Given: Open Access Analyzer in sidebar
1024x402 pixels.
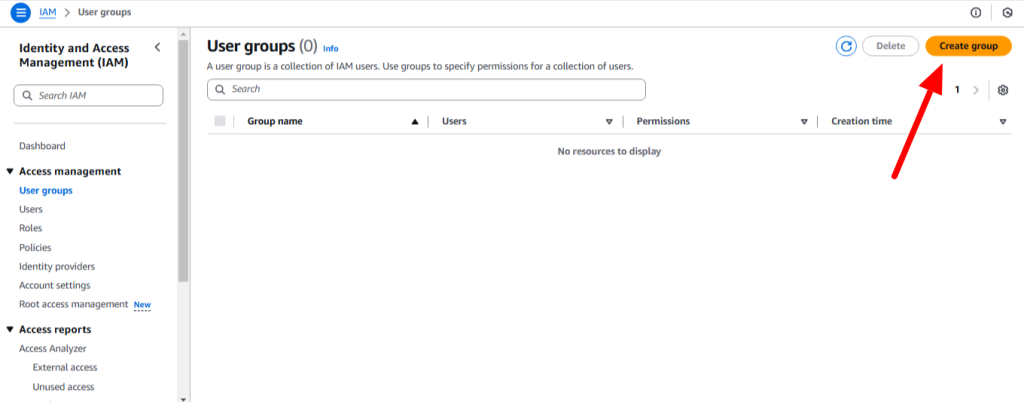Looking at the screenshot, I should (x=53, y=348).
